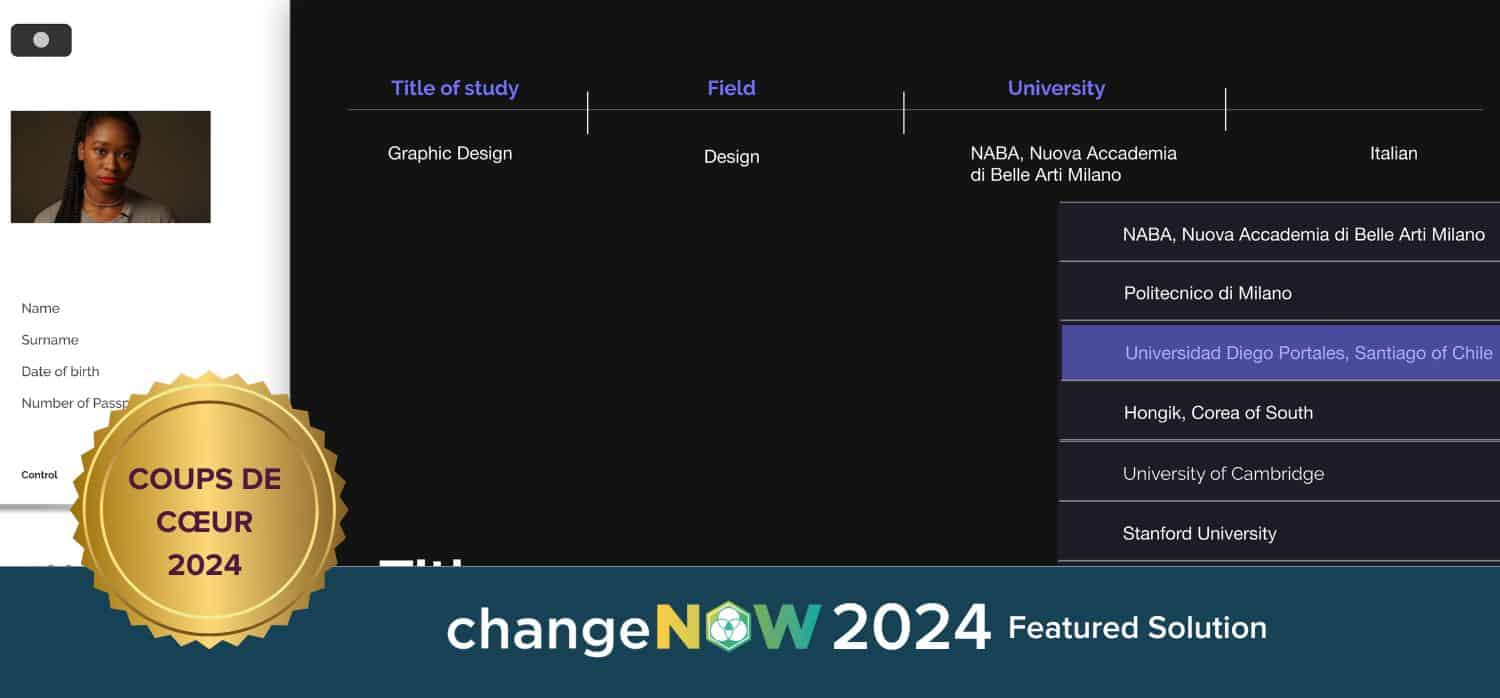This screenshot has height=698, width=1500.
Task: Pick the highlighted Universidad Diego Portales option
Action: pyautogui.click(x=1308, y=353)
